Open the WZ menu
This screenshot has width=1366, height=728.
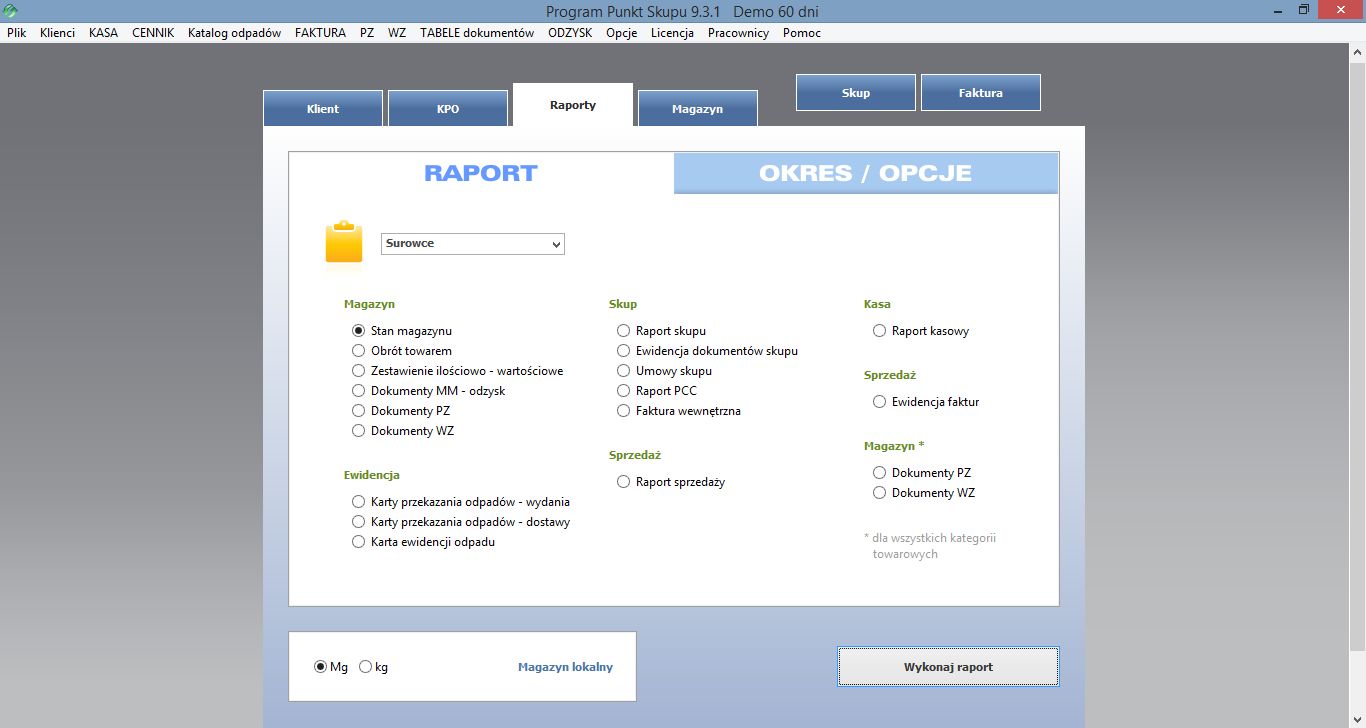[x=397, y=33]
